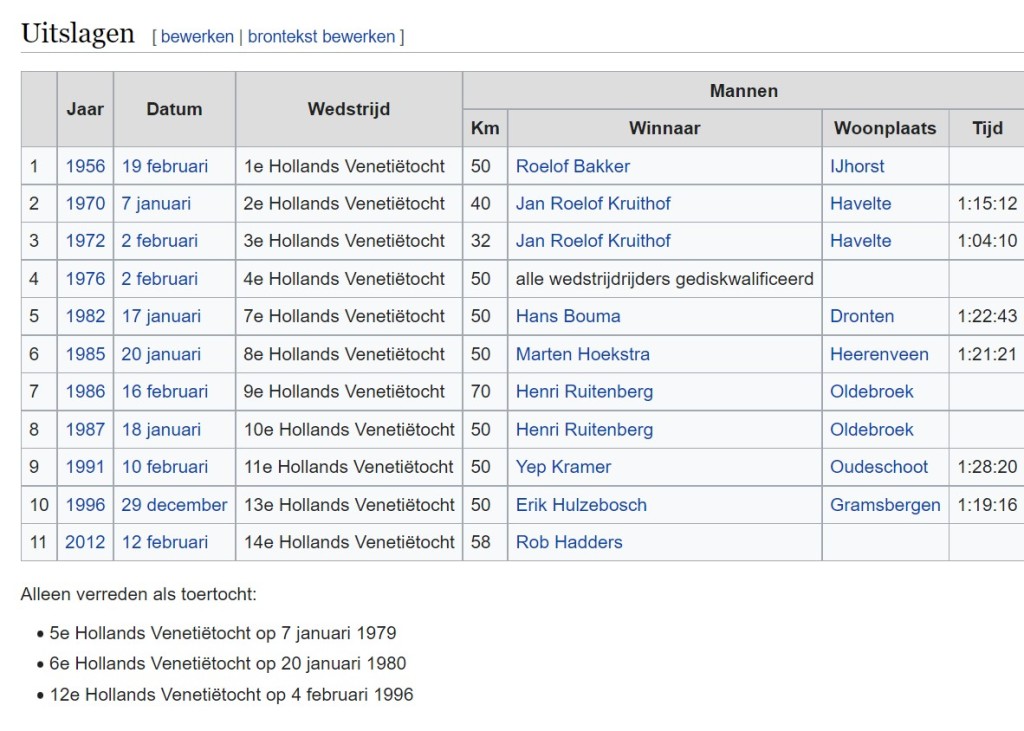Open Henri Ruitenberg link in 1986 row
The width and height of the screenshot is (1024, 731).
[x=584, y=391]
